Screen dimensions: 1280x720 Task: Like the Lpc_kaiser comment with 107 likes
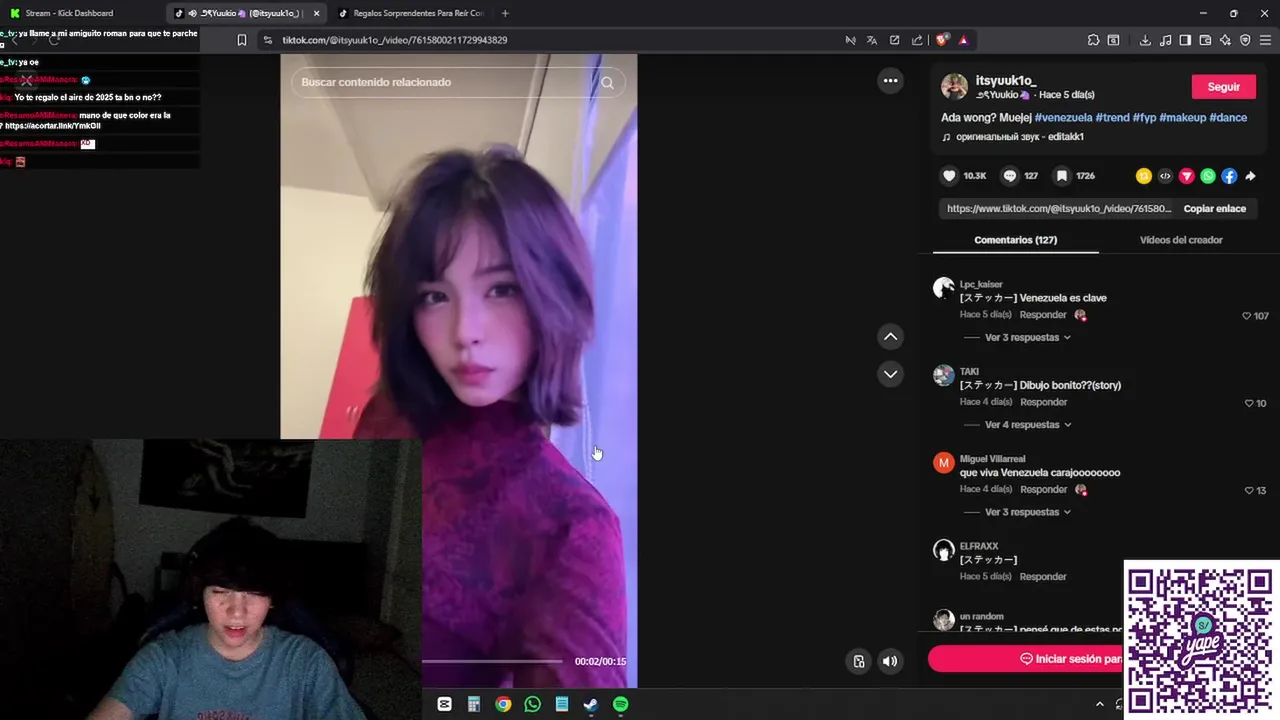[1246, 316]
